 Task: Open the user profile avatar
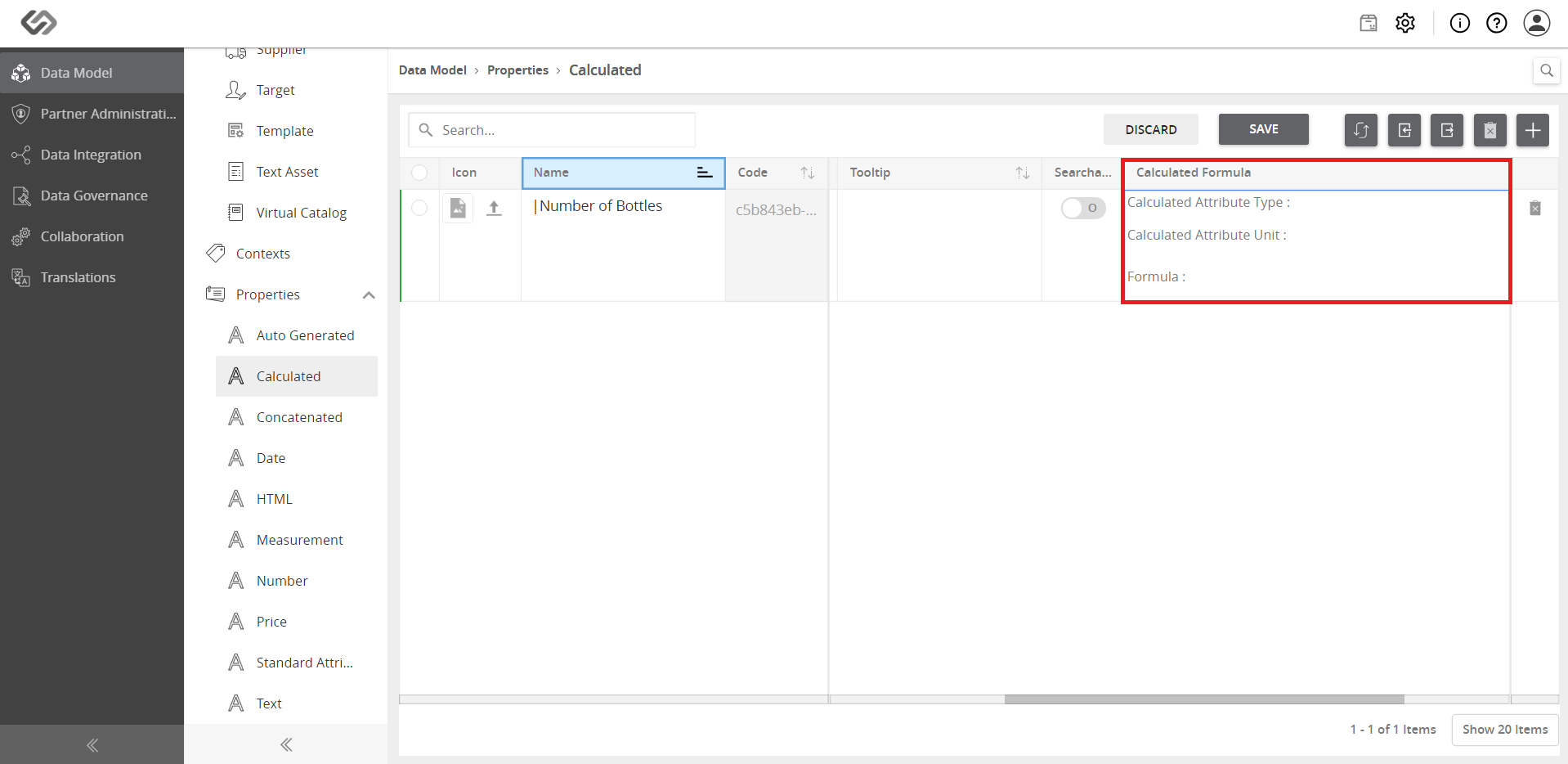click(1537, 23)
